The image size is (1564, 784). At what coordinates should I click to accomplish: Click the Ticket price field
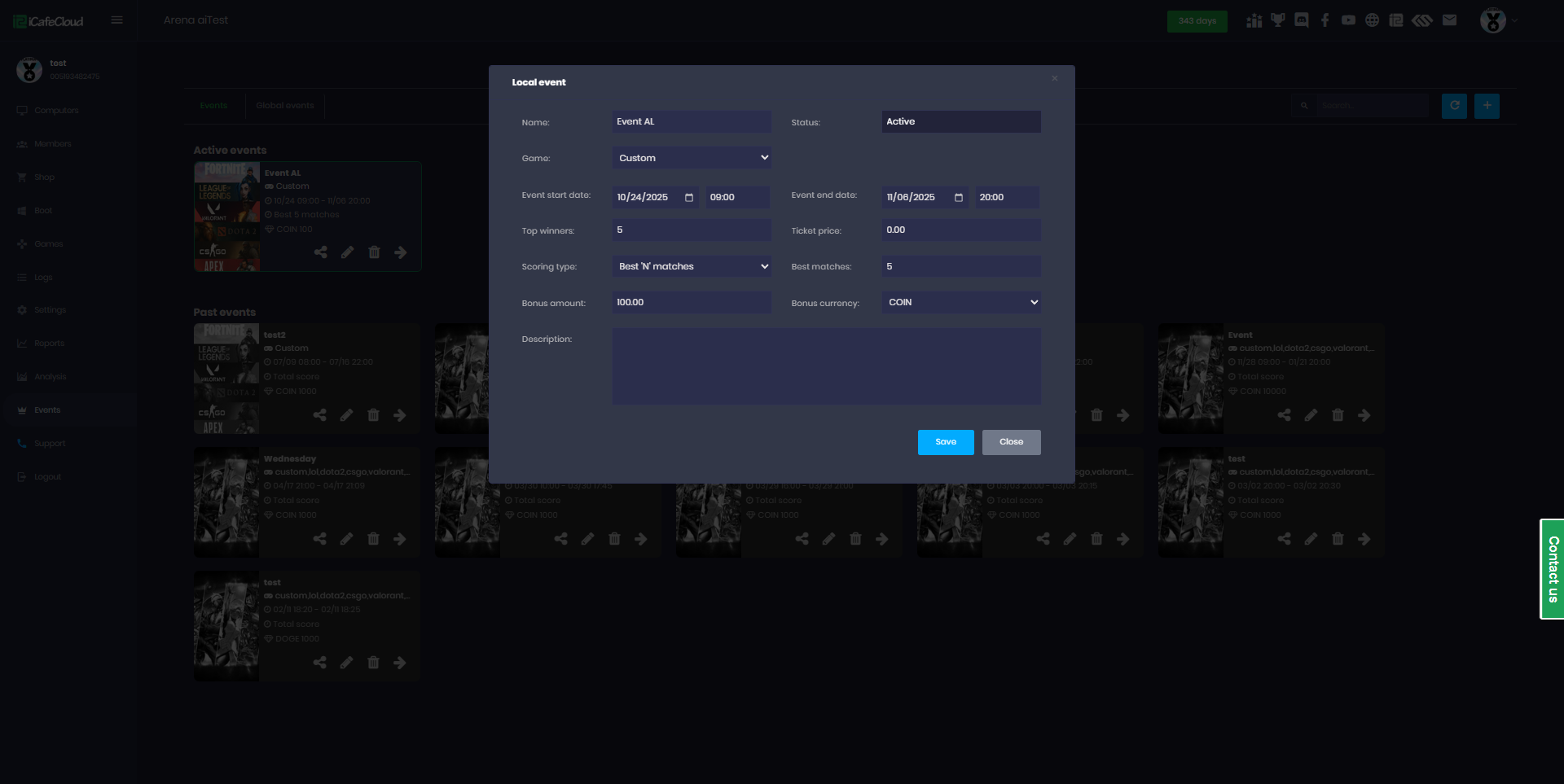961,230
